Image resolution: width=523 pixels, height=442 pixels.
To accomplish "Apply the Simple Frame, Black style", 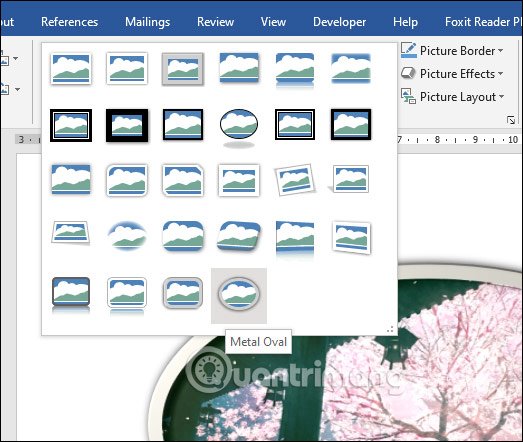I will [x=183, y=125].
